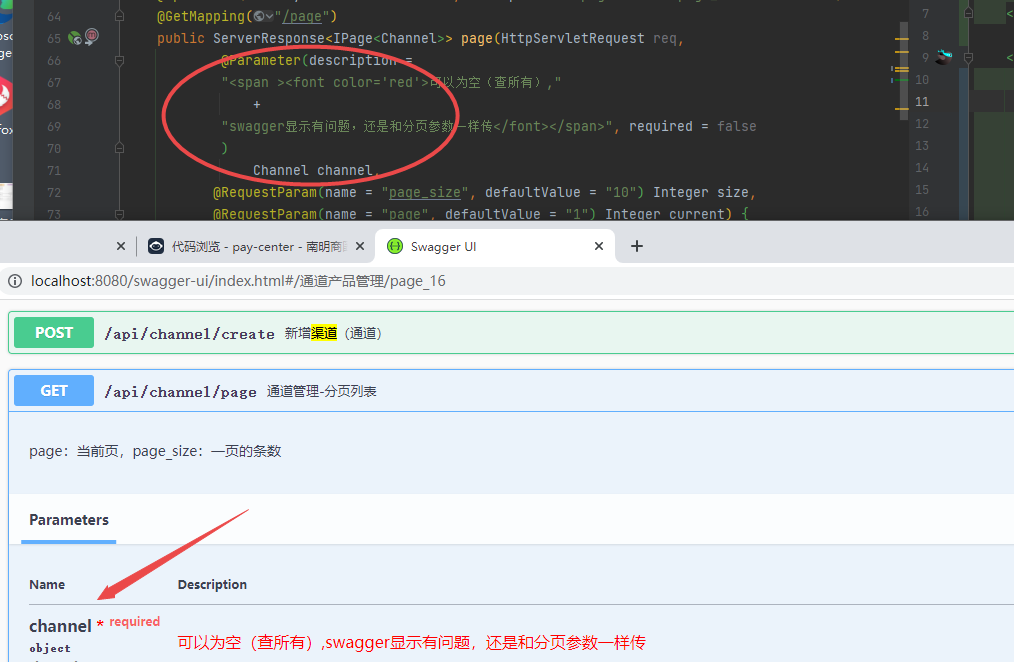This screenshot has height=662, width=1014.
Task: Open a new browser tab
Action: tap(637, 246)
